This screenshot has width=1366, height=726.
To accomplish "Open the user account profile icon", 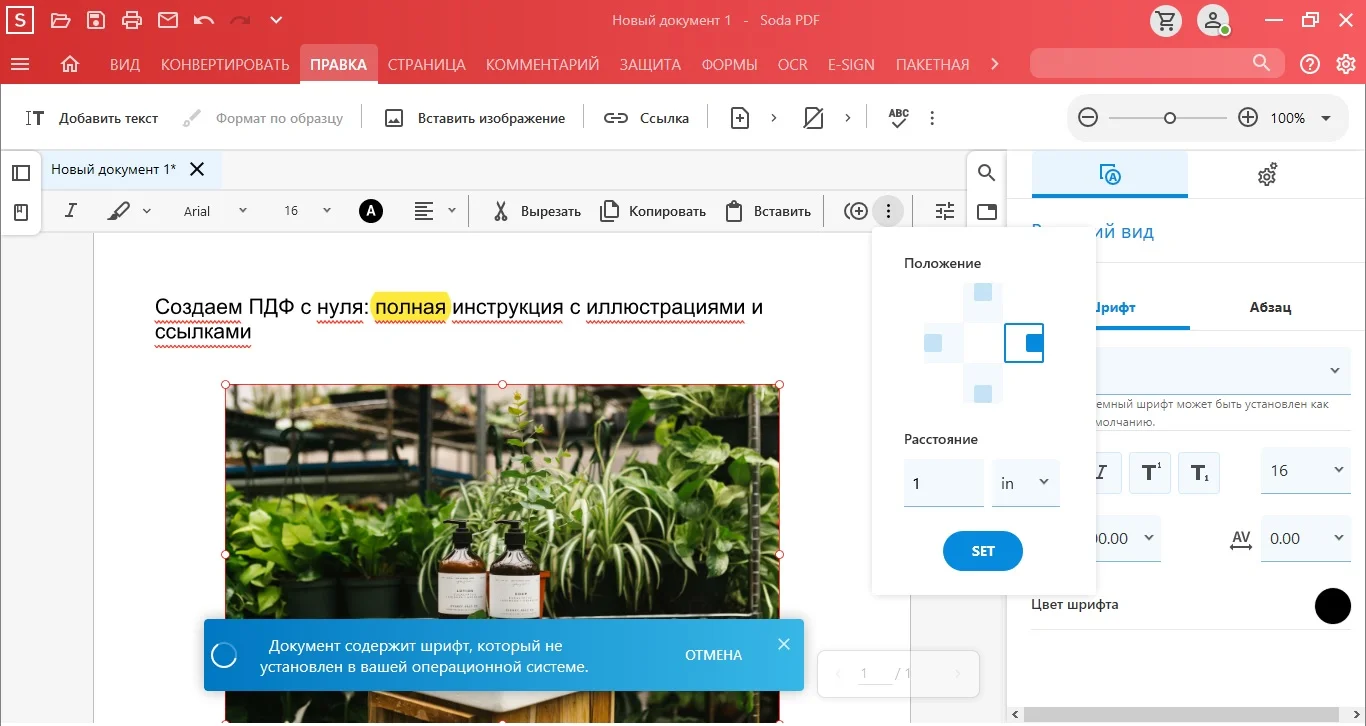I will point(1214,21).
